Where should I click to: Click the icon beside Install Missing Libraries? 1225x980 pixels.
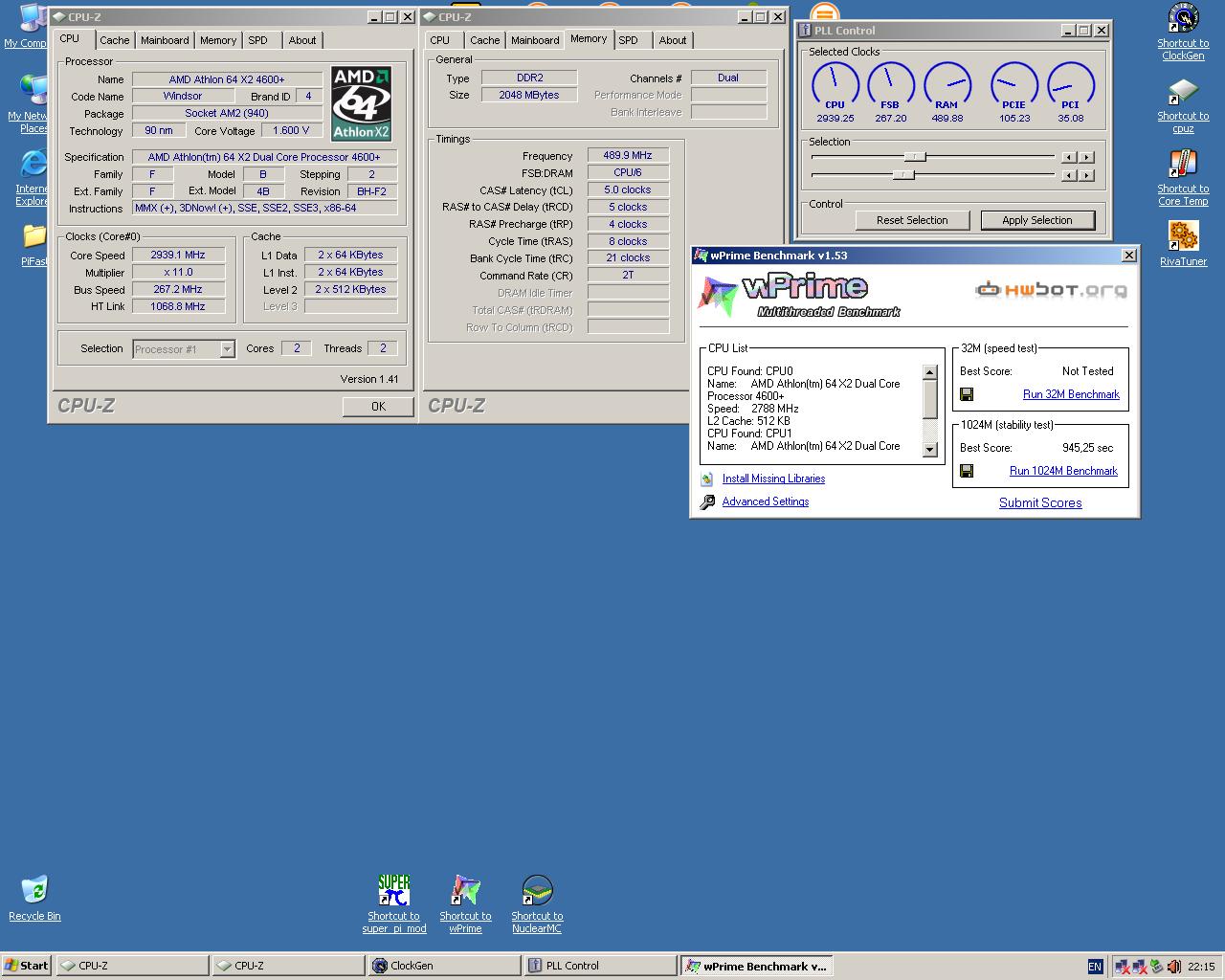click(x=707, y=479)
